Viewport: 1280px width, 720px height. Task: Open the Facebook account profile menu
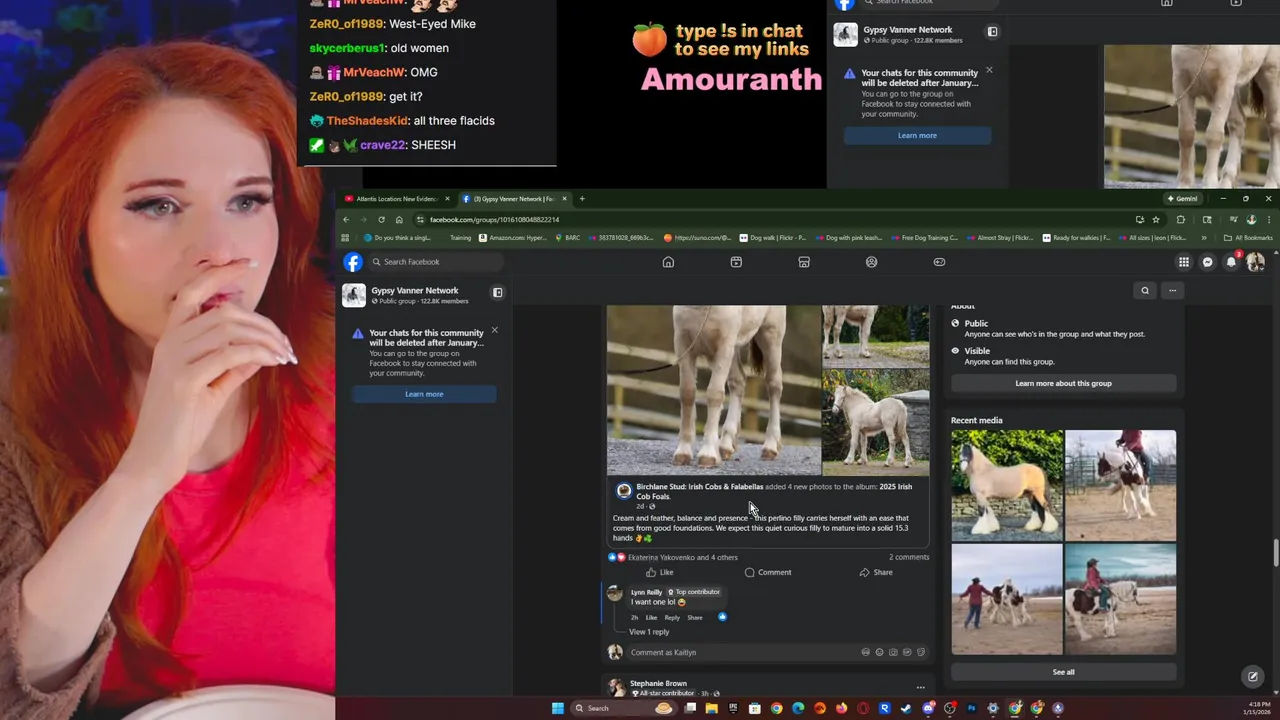pyautogui.click(x=1256, y=262)
